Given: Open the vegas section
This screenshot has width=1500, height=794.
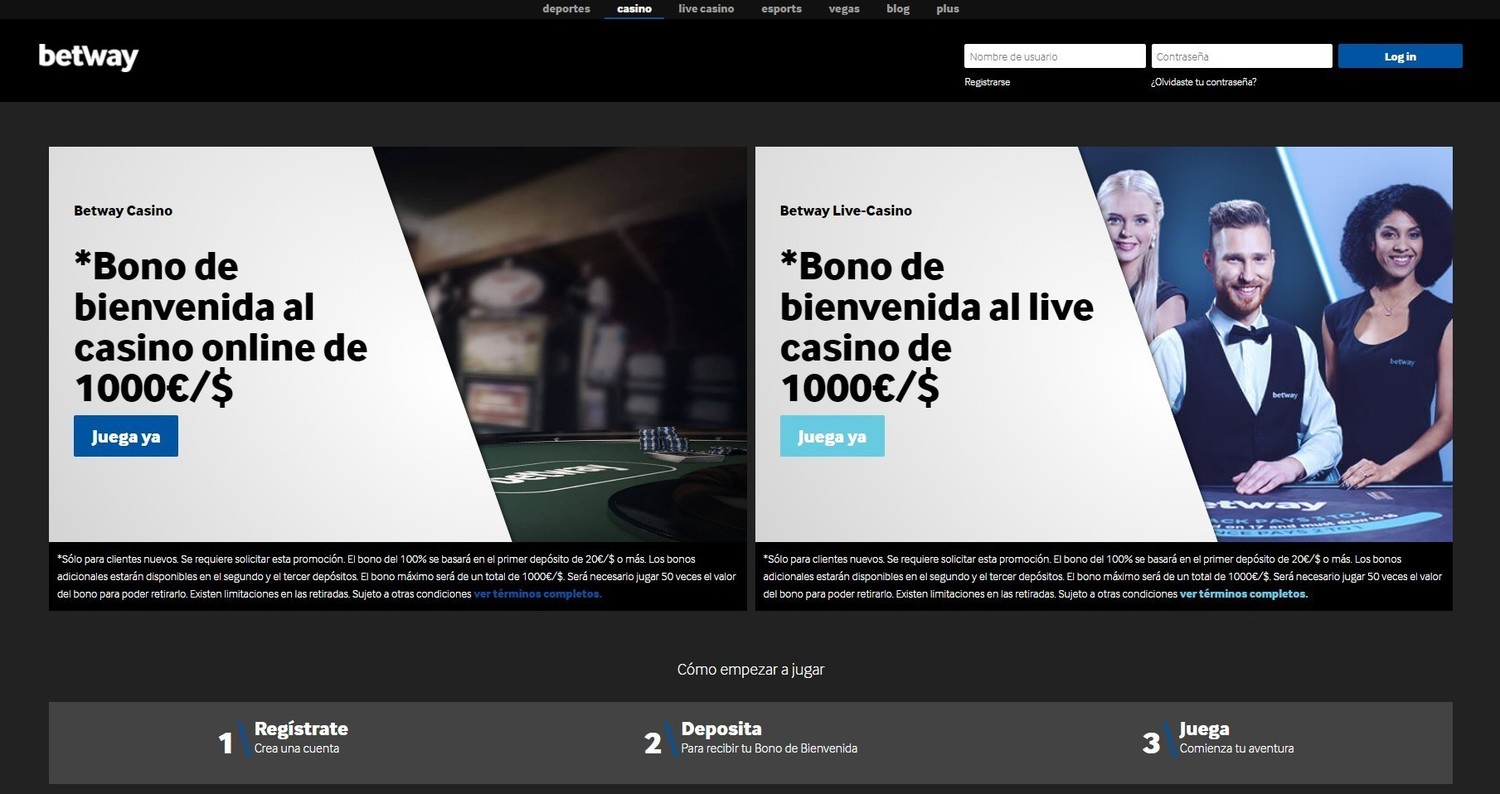Looking at the screenshot, I should coord(844,9).
